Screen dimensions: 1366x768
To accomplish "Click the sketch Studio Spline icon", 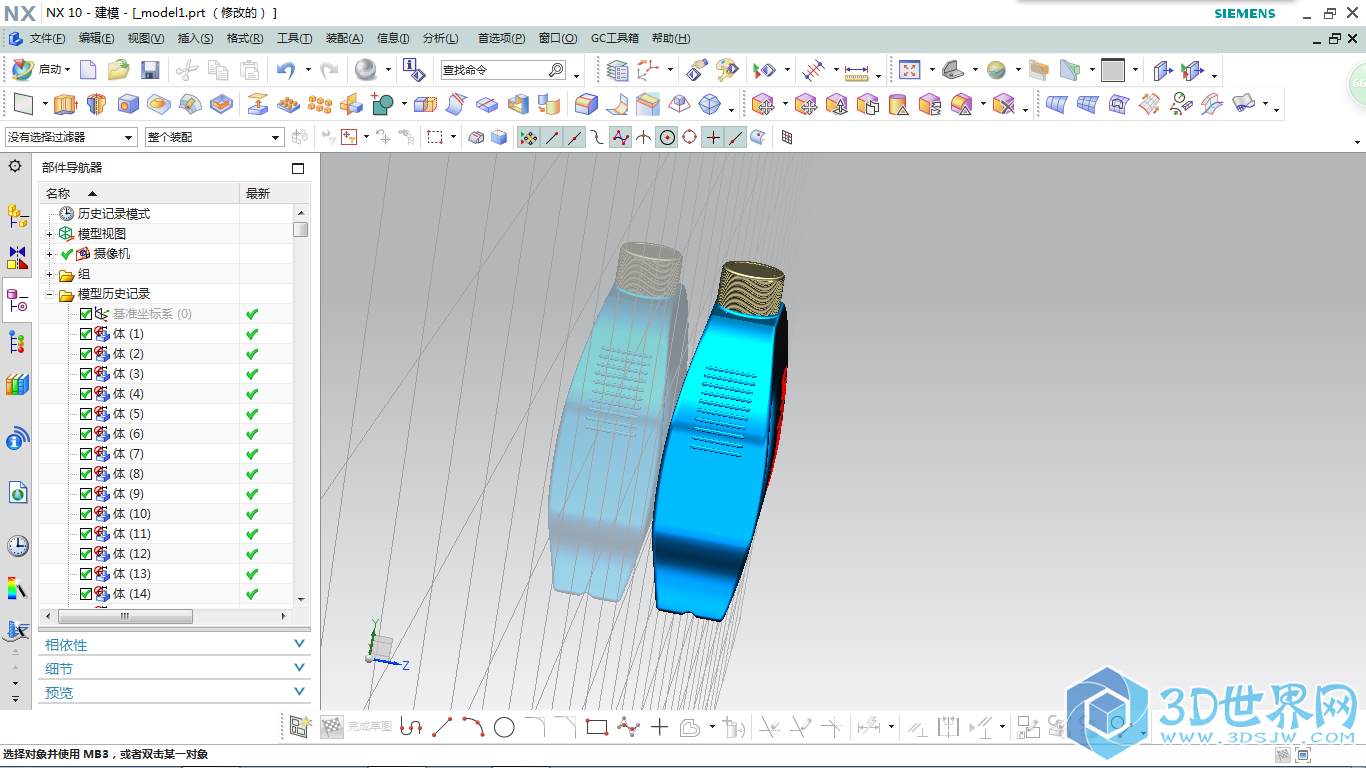I will pyautogui.click(x=628, y=727).
